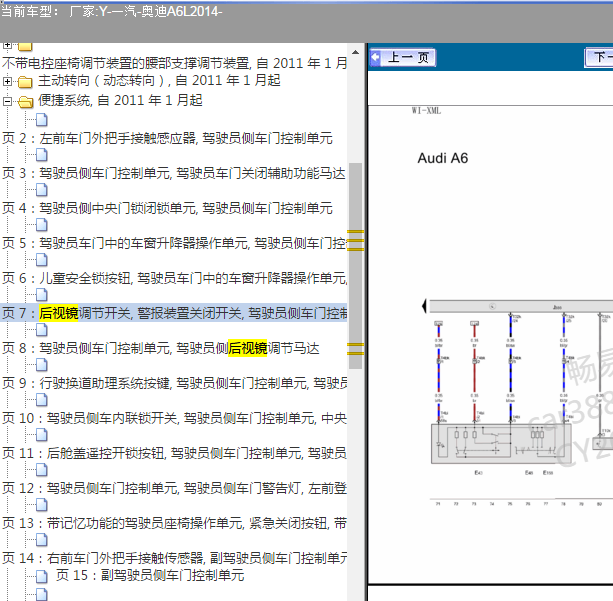The height and width of the screenshot is (601, 613).
Task: Click tree scrollbar up arrow
Action: [355, 52]
